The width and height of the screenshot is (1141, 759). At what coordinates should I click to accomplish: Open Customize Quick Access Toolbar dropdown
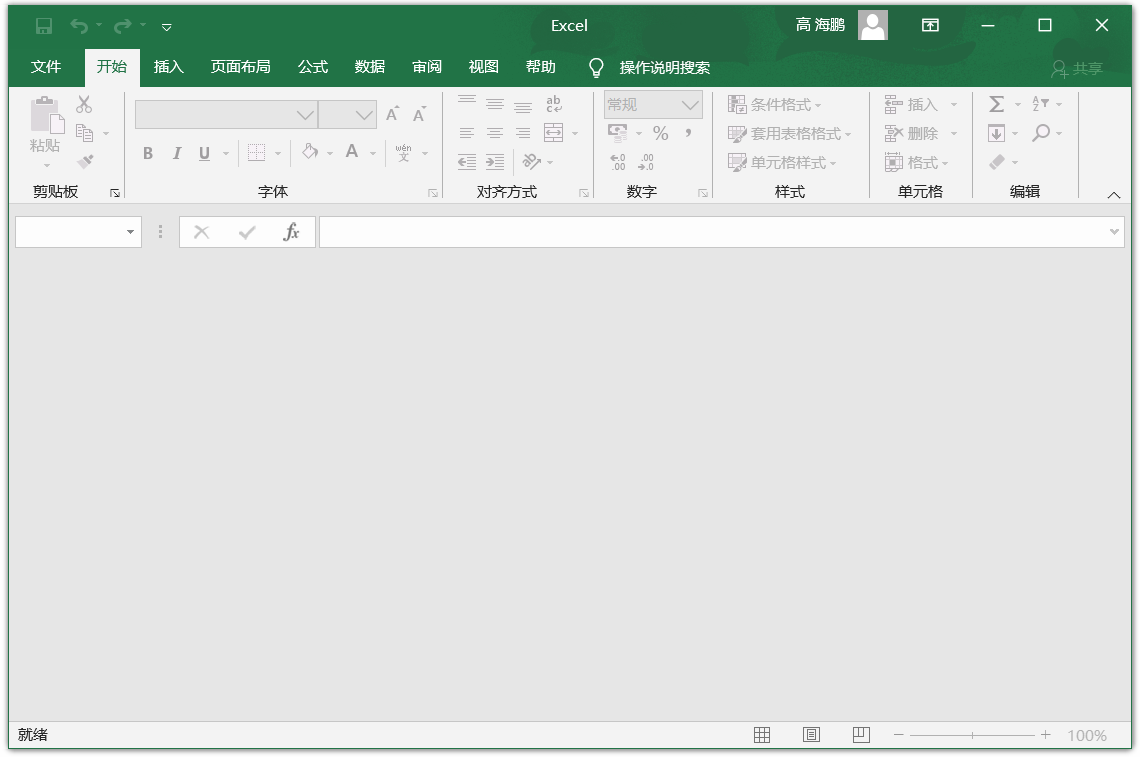pyautogui.click(x=167, y=27)
